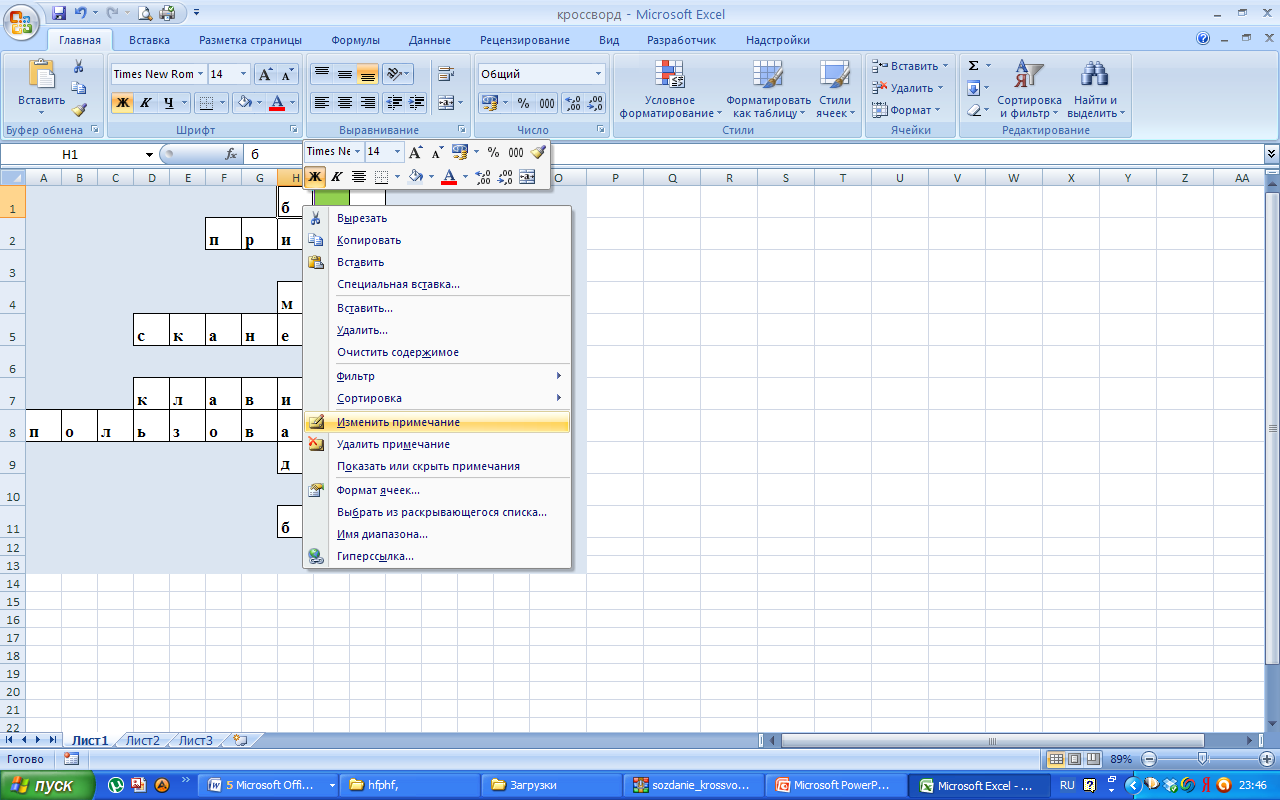
Task: Select Формат ячеек... in the context menu
Action: [x=436, y=490]
